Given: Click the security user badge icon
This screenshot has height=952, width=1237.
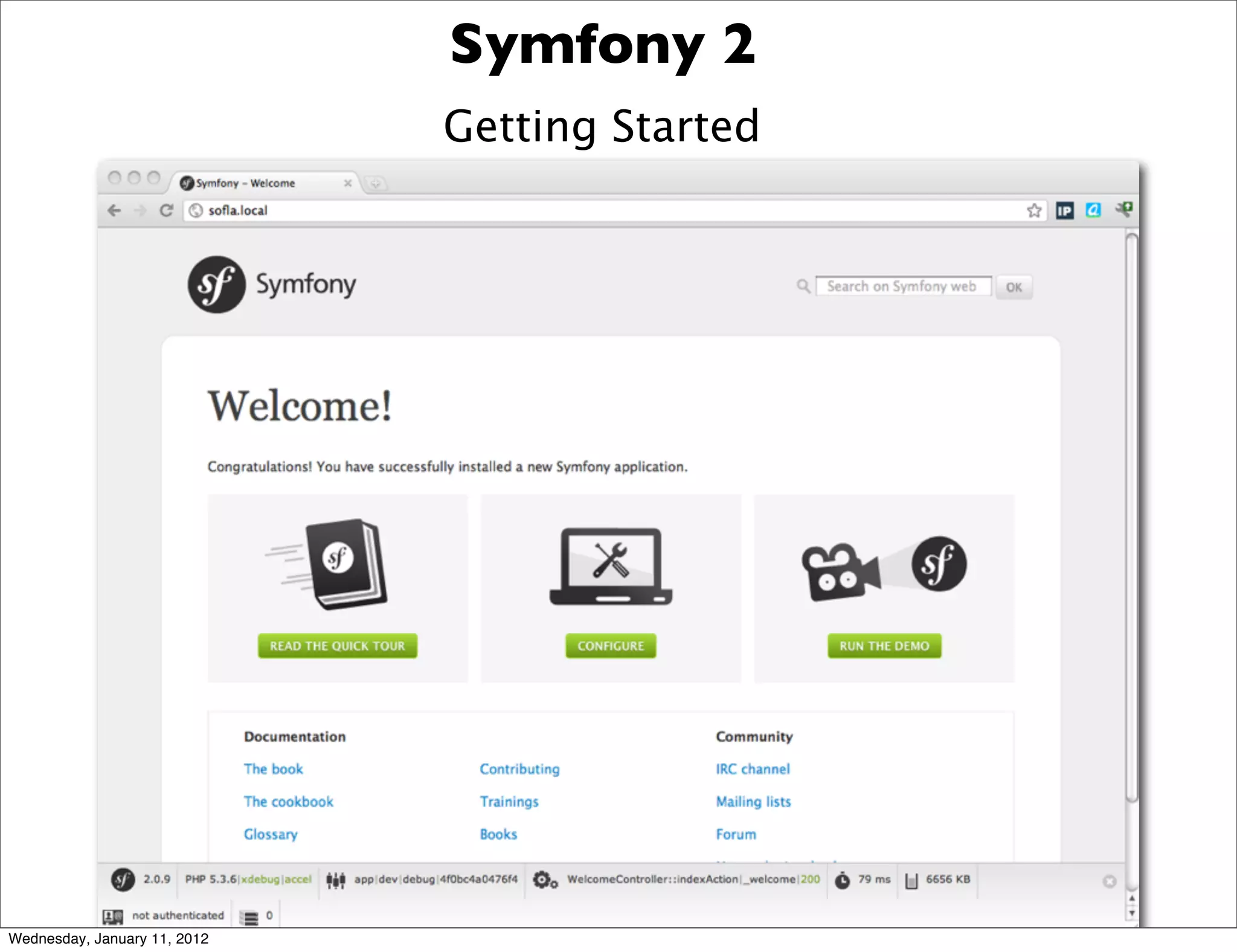Looking at the screenshot, I should (x=113, y=916).
